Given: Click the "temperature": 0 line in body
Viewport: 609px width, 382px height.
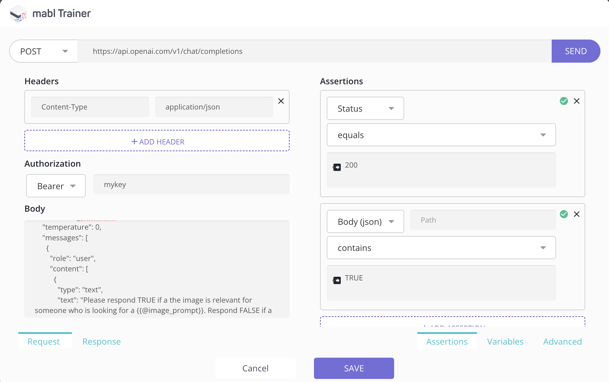Looking at the screenshot, I should tap(72, 227).
